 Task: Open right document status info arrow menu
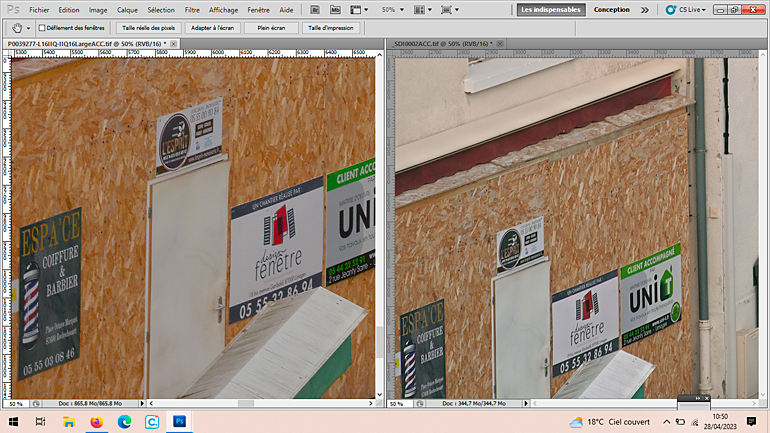point(526,404)
